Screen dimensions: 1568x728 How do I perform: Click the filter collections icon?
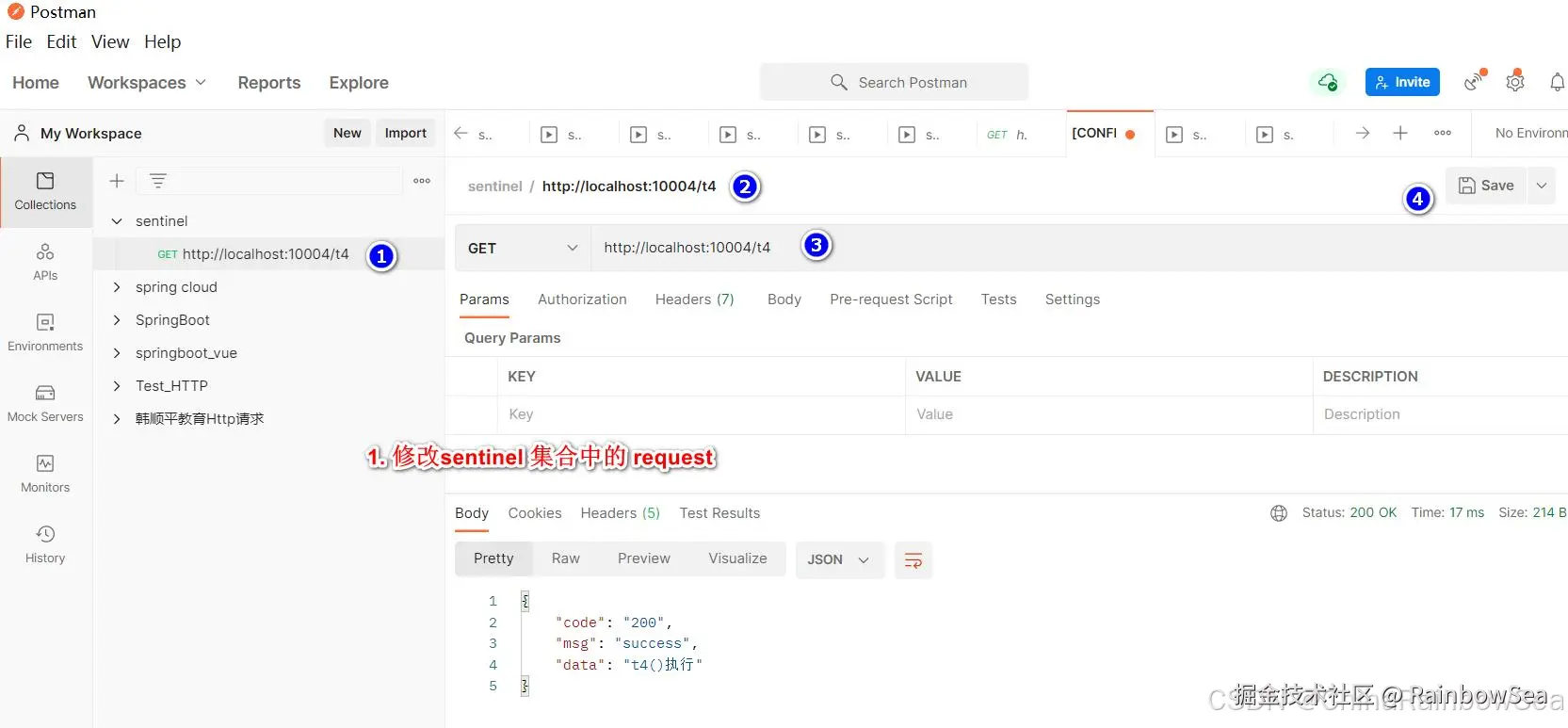point(158,181)
